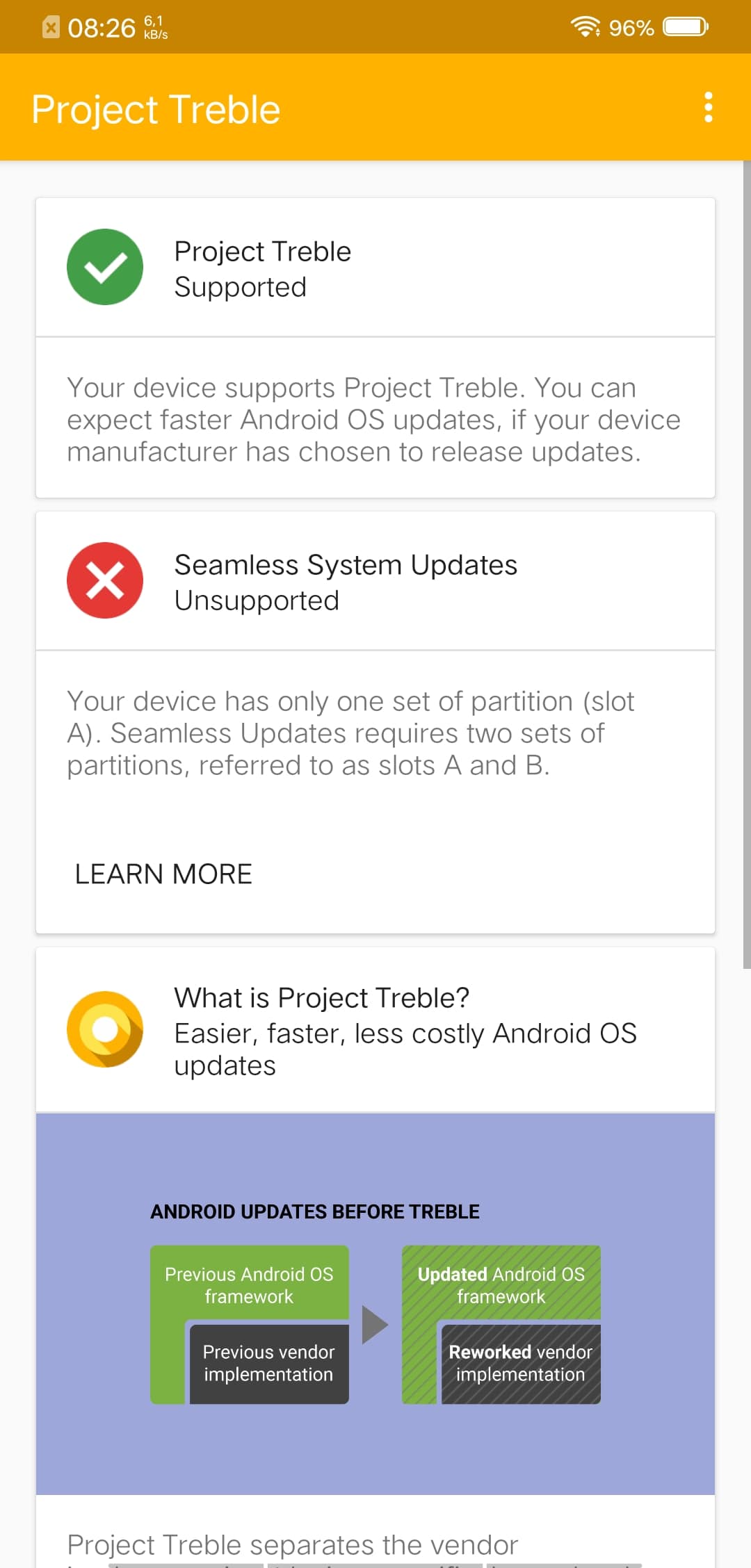Open the three-dot overflow menu
751x1568 pixels.
click(x=708, y=107)
